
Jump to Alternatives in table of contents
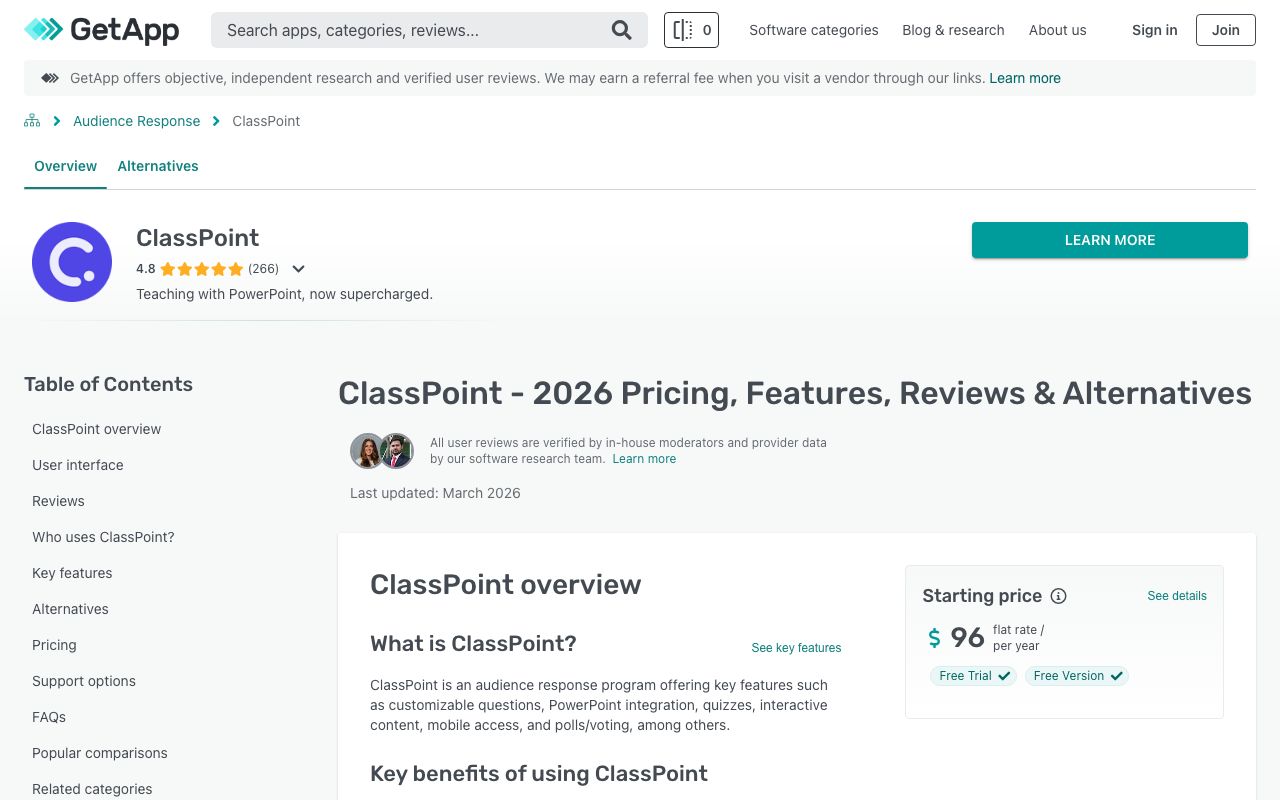pos(70,609)
